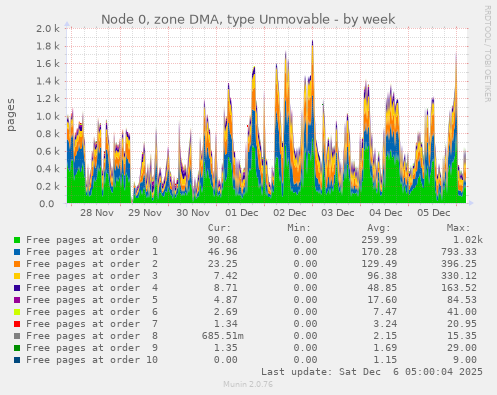Click the average value 129.49 for order 2
Screen dimensions: 497x395
tap(379, 264)
